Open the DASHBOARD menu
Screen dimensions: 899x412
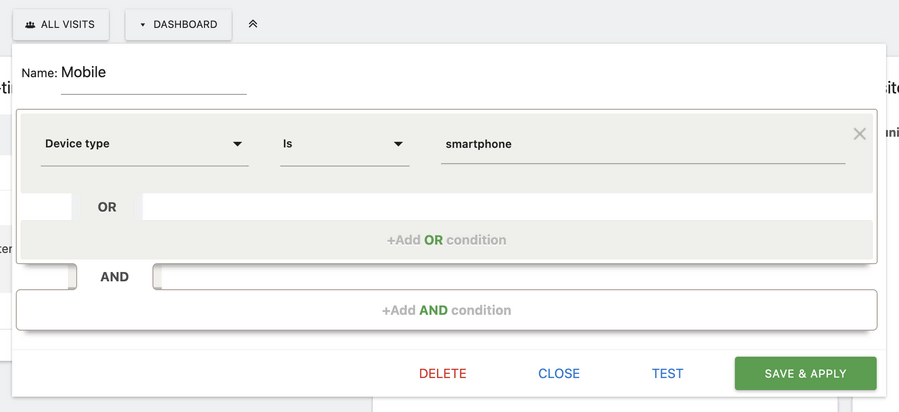(178, 24)
